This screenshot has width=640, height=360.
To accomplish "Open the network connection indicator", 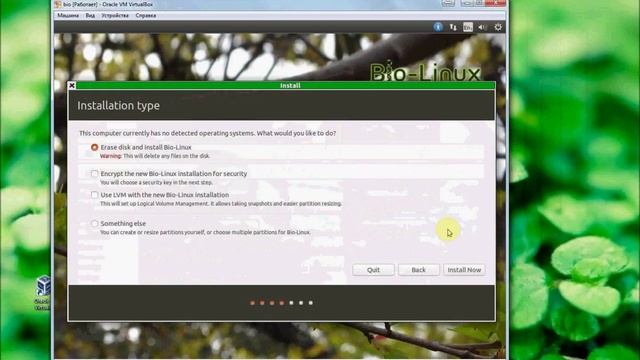I will click(x=453, y=27).
